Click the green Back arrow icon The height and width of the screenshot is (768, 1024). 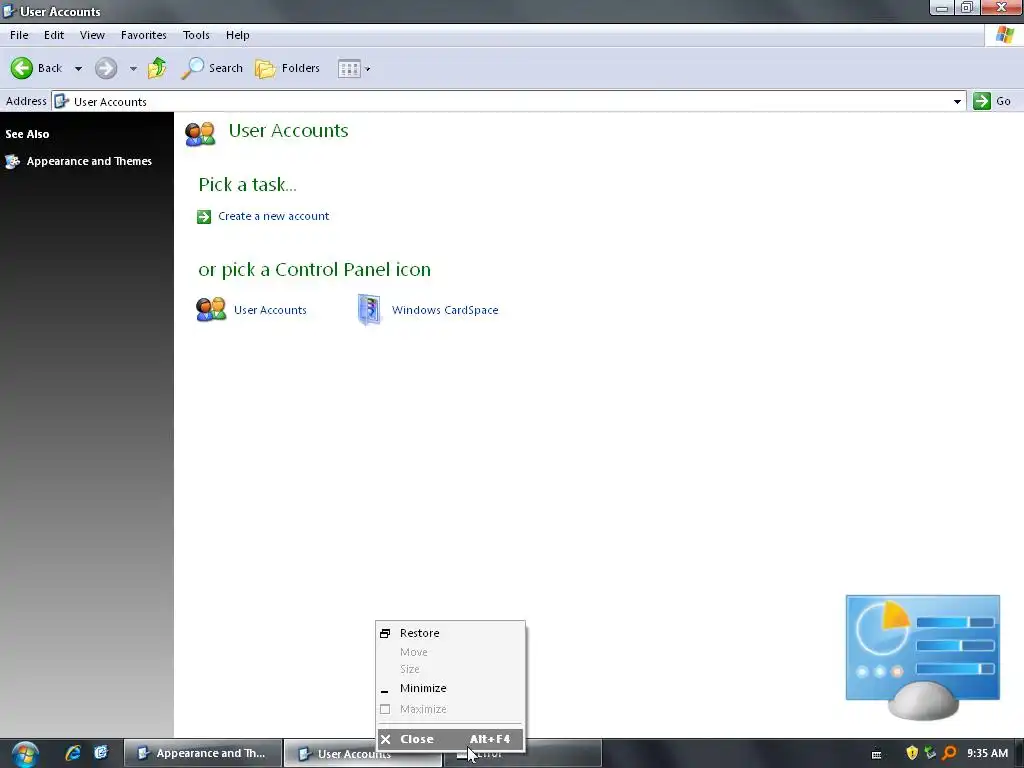[22, 68]
